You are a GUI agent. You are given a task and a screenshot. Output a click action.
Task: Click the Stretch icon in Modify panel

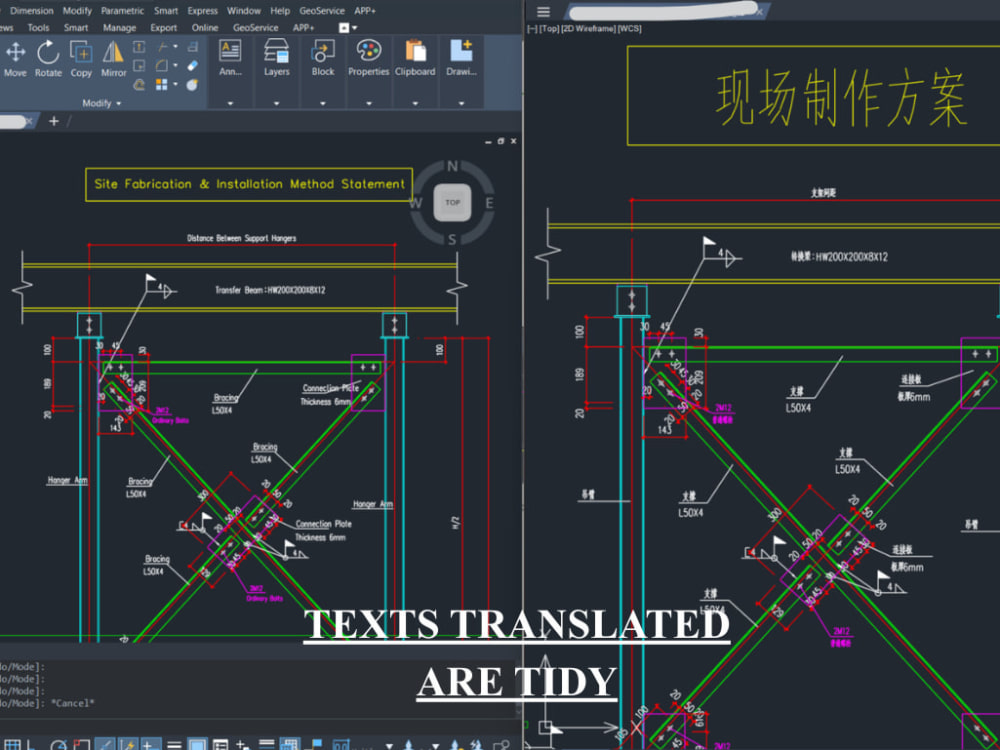click(x=139, y=47)
